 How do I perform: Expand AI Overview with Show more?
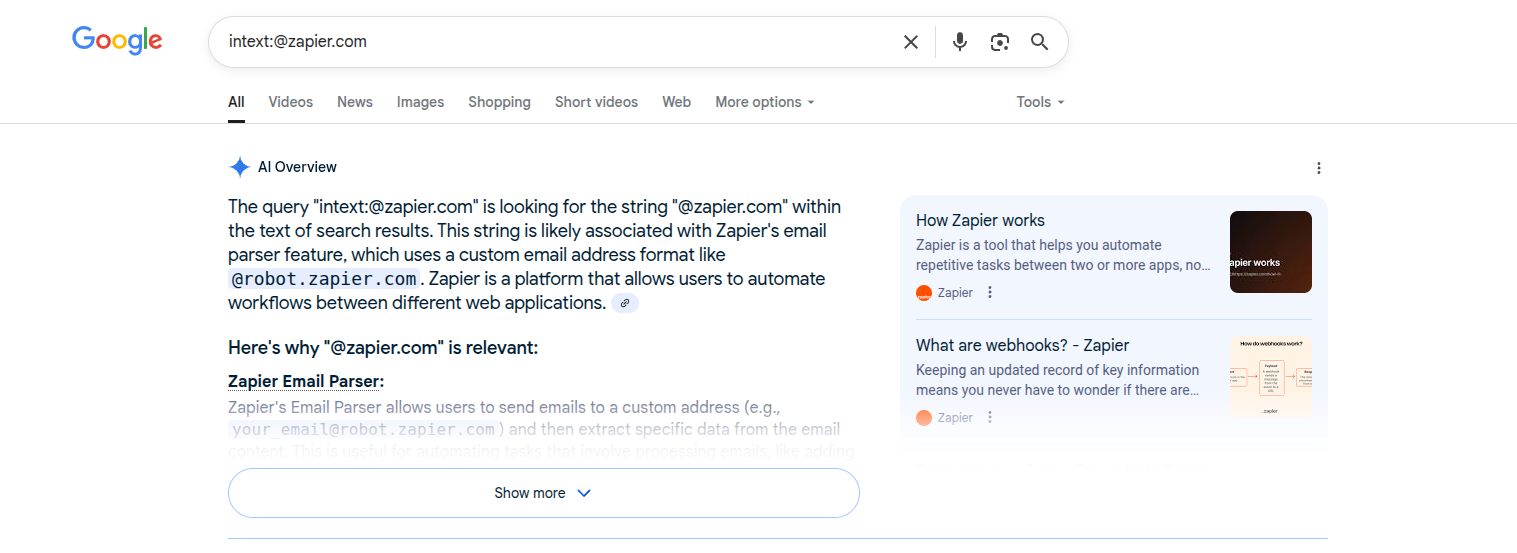point(544,493)
